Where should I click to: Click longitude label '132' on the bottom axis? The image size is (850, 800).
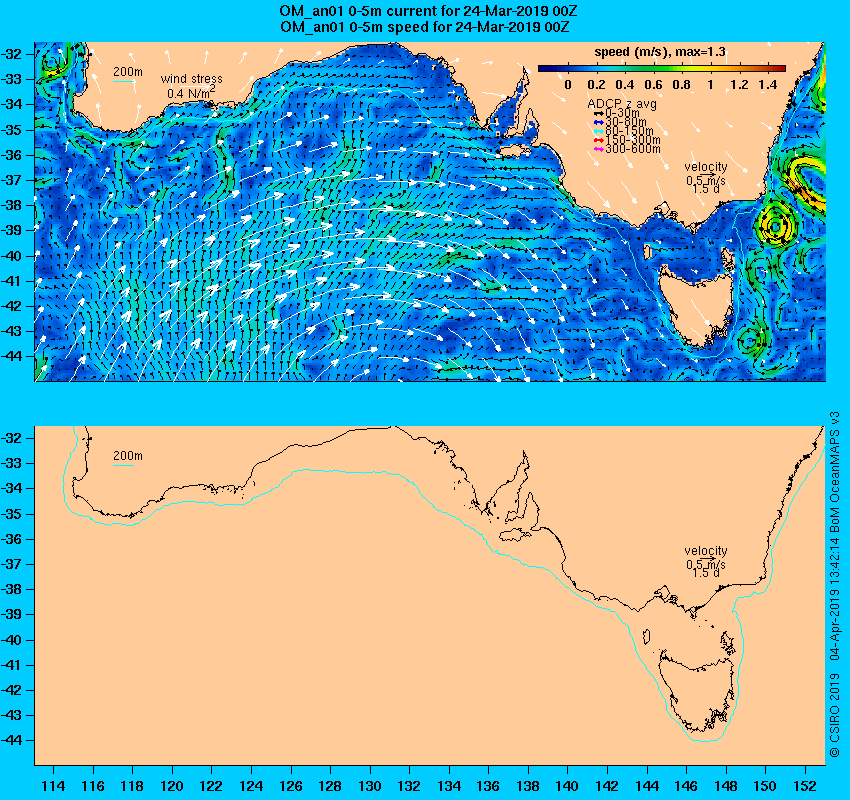(409, 785)
